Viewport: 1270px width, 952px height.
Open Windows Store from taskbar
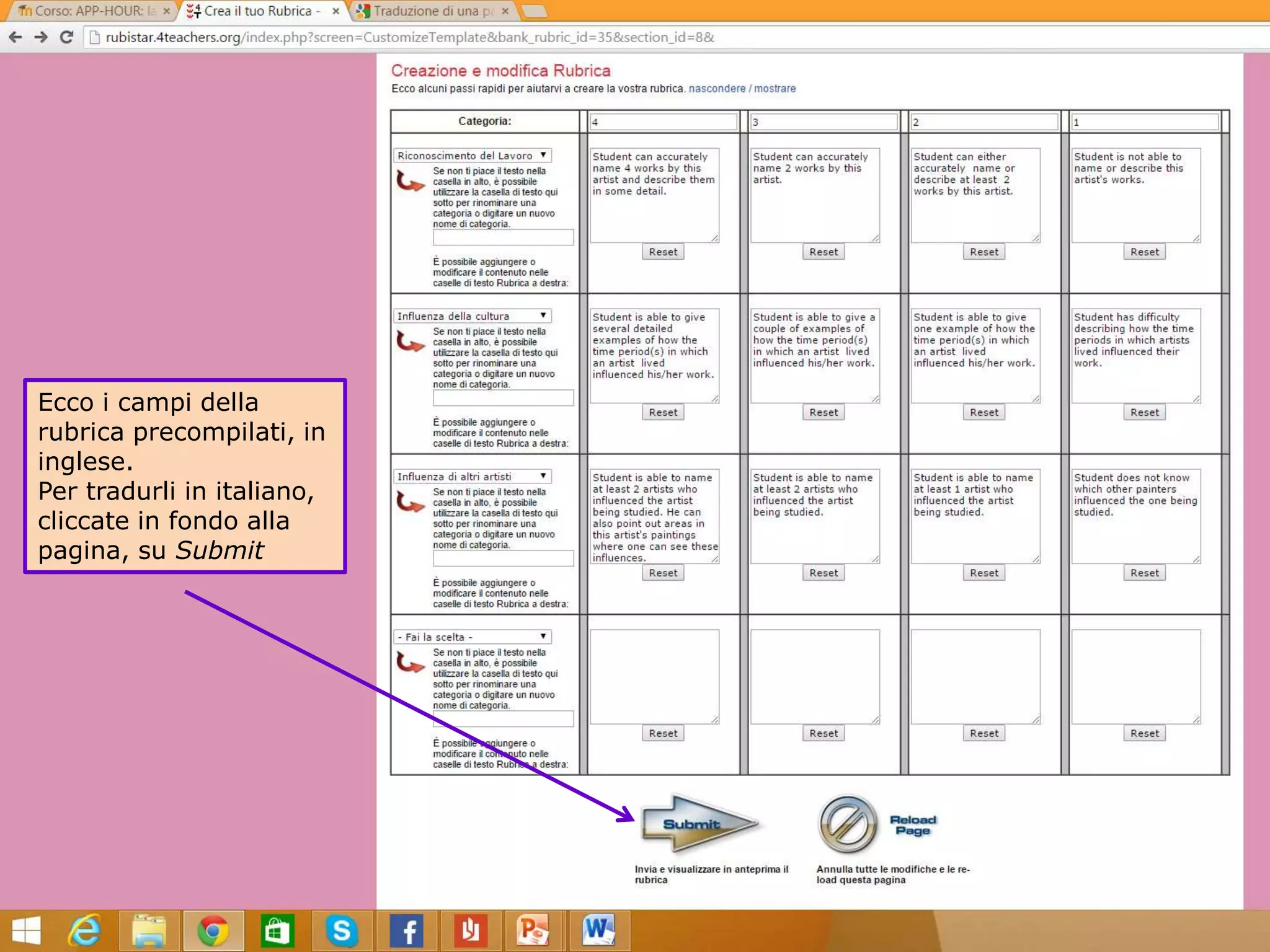tap(277, 930)
